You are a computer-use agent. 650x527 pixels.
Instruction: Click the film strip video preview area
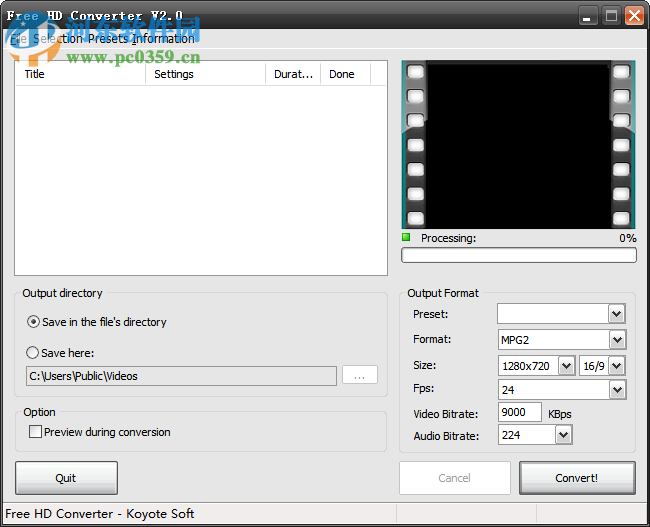pyautogui.click(x=518, y=145)
